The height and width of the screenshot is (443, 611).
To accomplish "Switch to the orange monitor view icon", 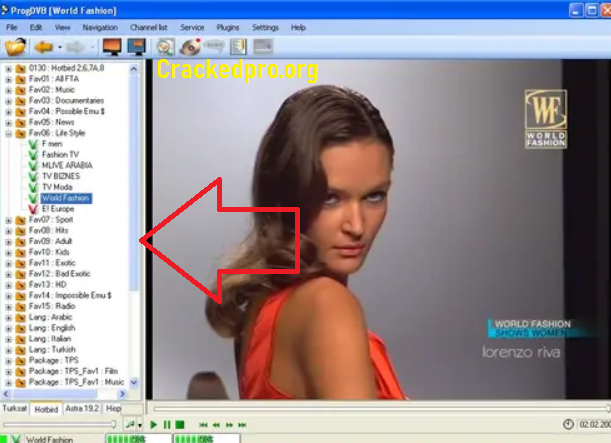I will [112, 47].
